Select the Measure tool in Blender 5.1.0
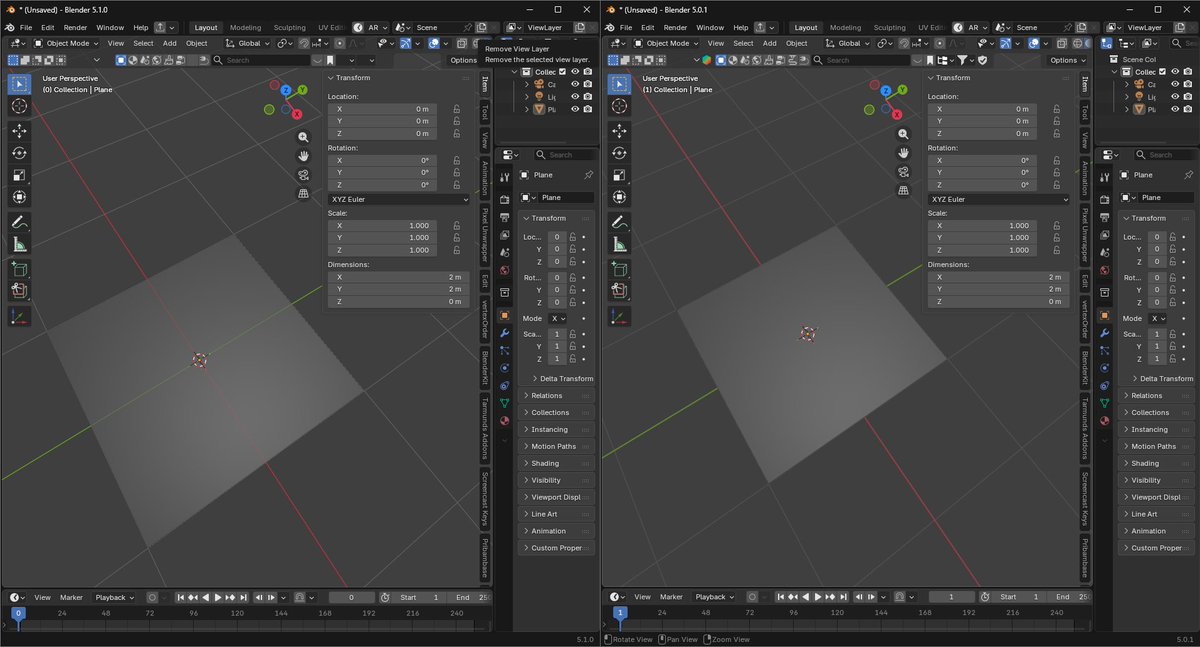This screenshot has height=647, width=1200. pyautogui.click(x=19, y=244)
